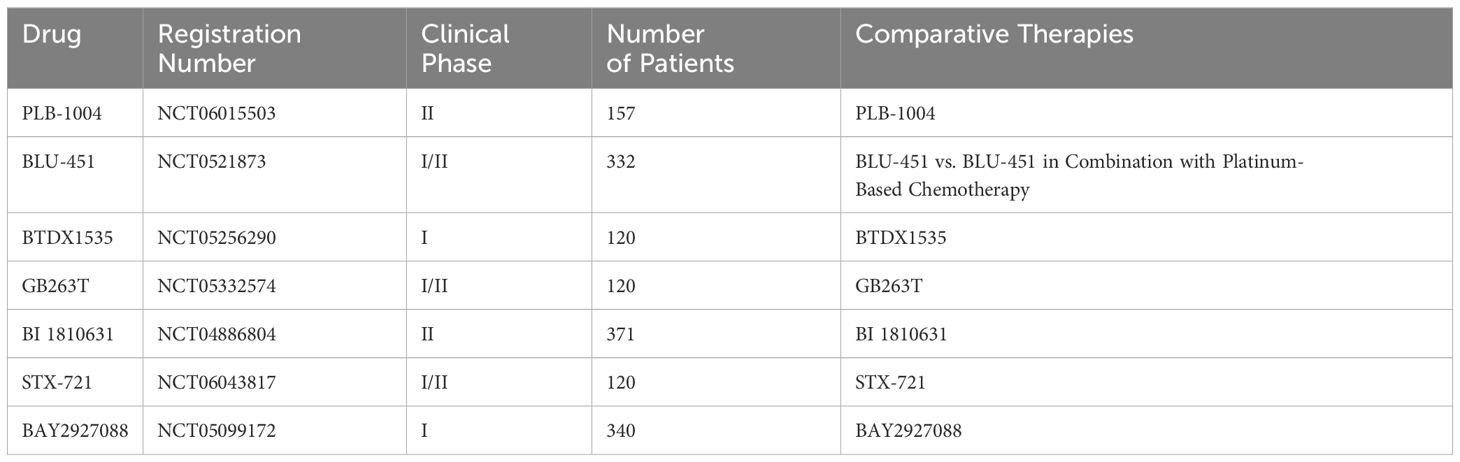The width and height of the screenshot is (1460, 462).
Task: Click the Drug column header
Action: [x=50, y=34]
